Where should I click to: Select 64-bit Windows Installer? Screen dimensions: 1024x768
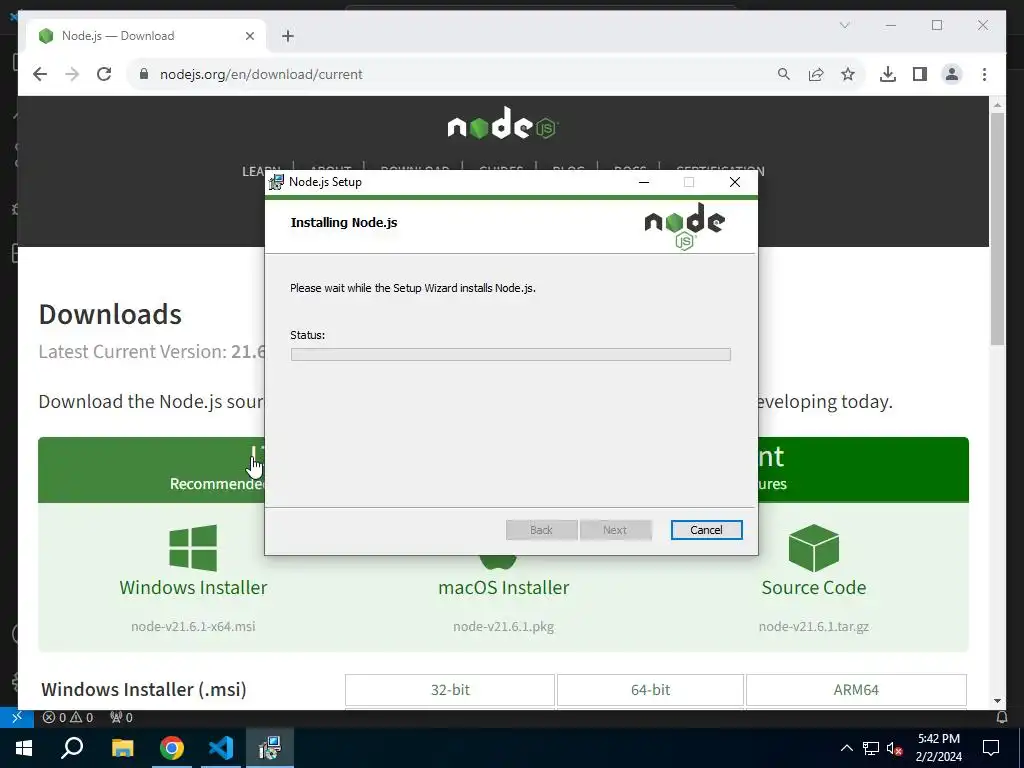coord(650,690)
